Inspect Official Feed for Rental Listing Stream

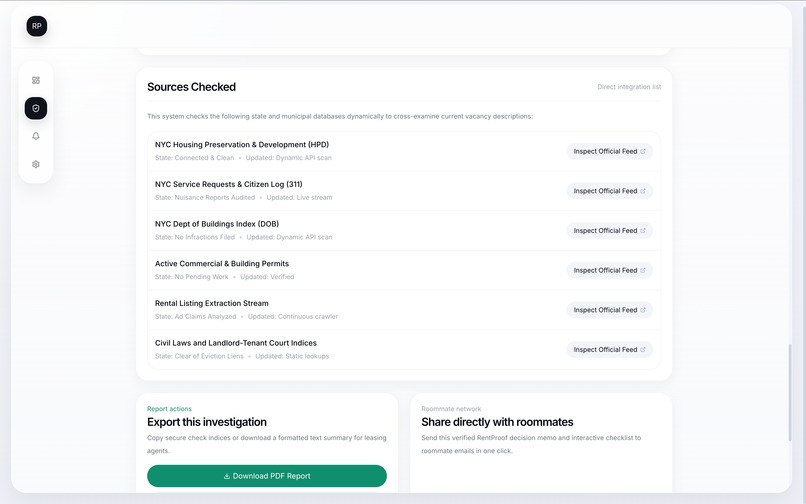609,310
